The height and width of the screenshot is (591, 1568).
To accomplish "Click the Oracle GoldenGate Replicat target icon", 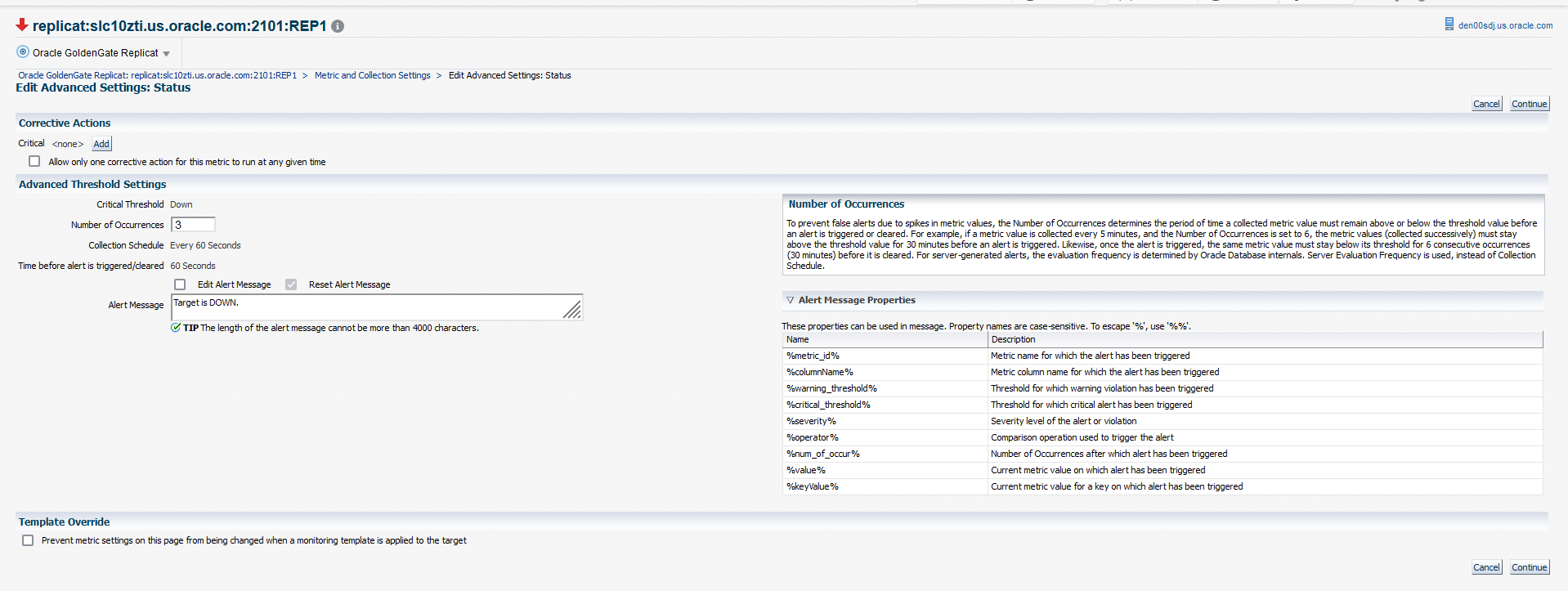I will pos(23,52).
